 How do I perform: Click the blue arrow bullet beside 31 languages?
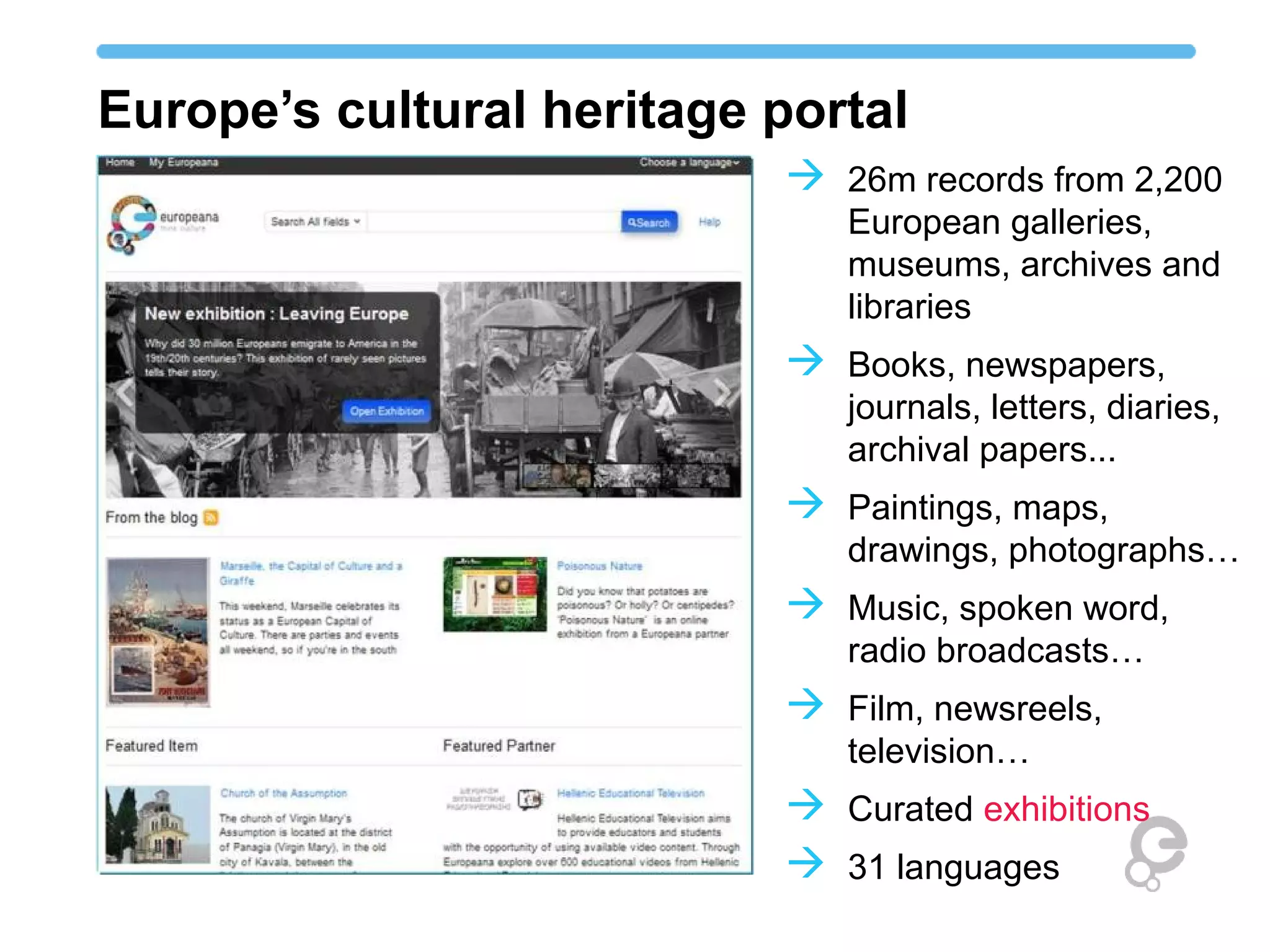tap(806, 862)
